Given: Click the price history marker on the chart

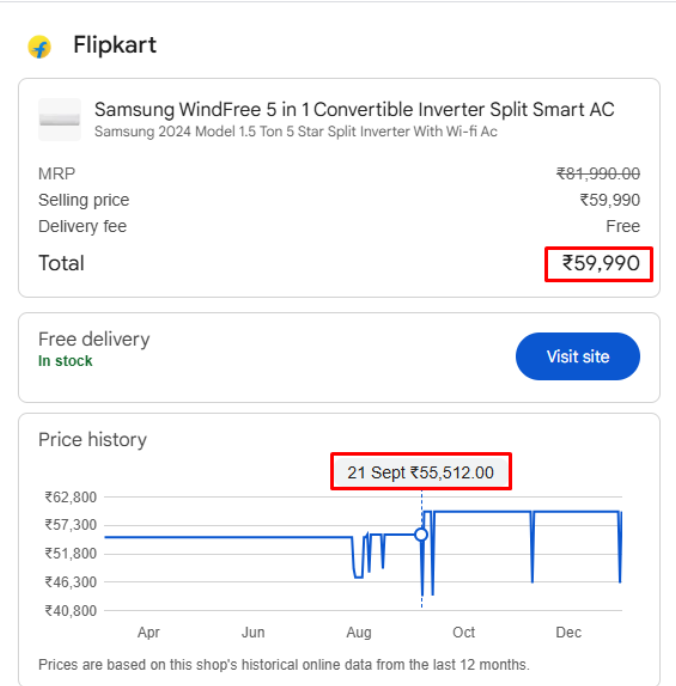Looking at the screenshot, I should 421,535.
